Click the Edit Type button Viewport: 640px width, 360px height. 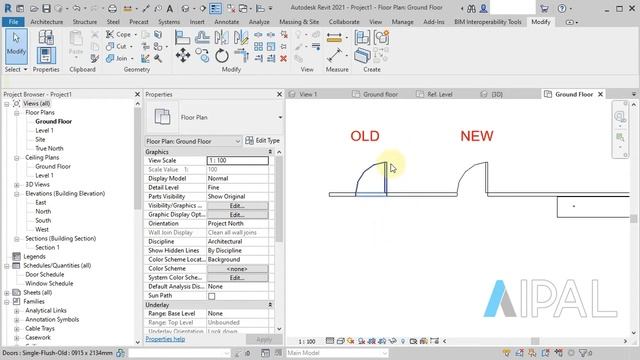pos(263,141)
